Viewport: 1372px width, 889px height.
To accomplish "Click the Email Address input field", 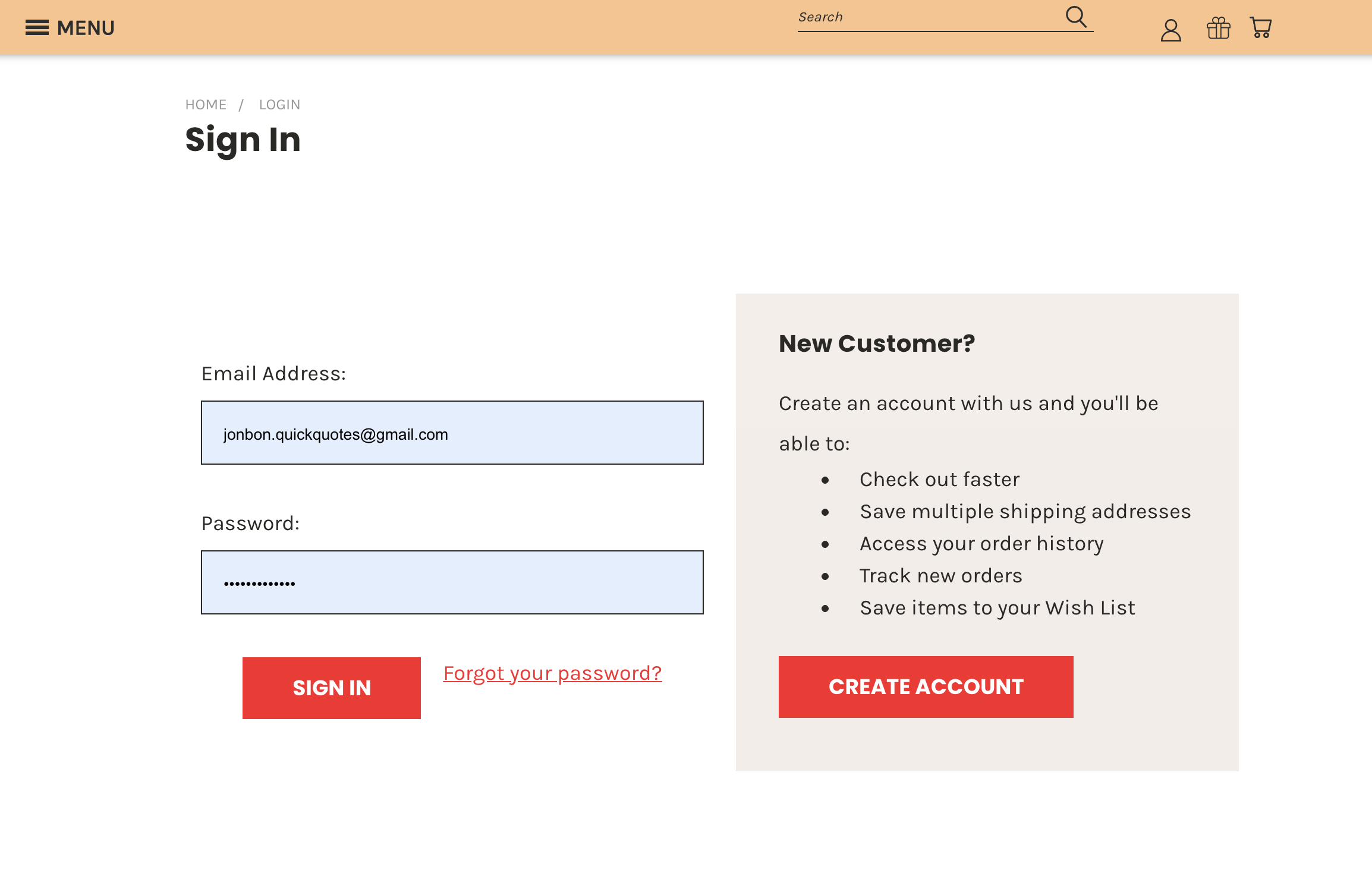I will point(452,433).
